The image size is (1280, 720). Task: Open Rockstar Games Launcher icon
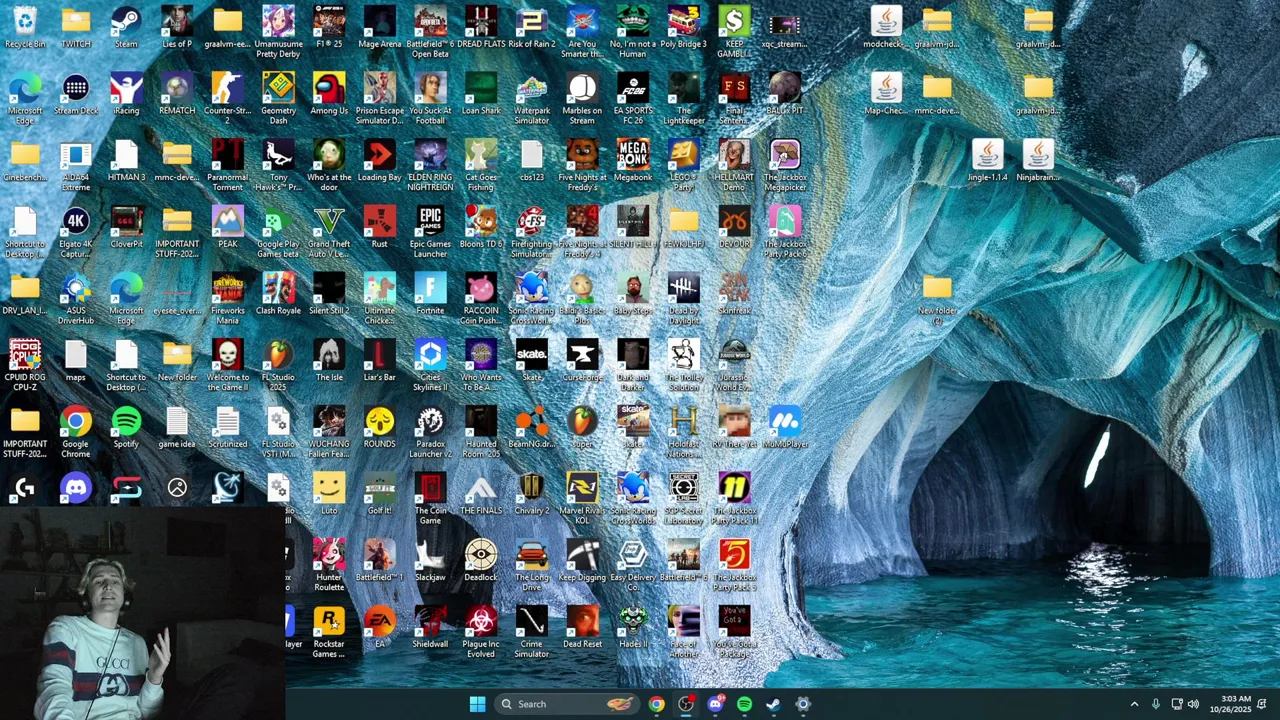pyautogui.click(x=329, y=632)
